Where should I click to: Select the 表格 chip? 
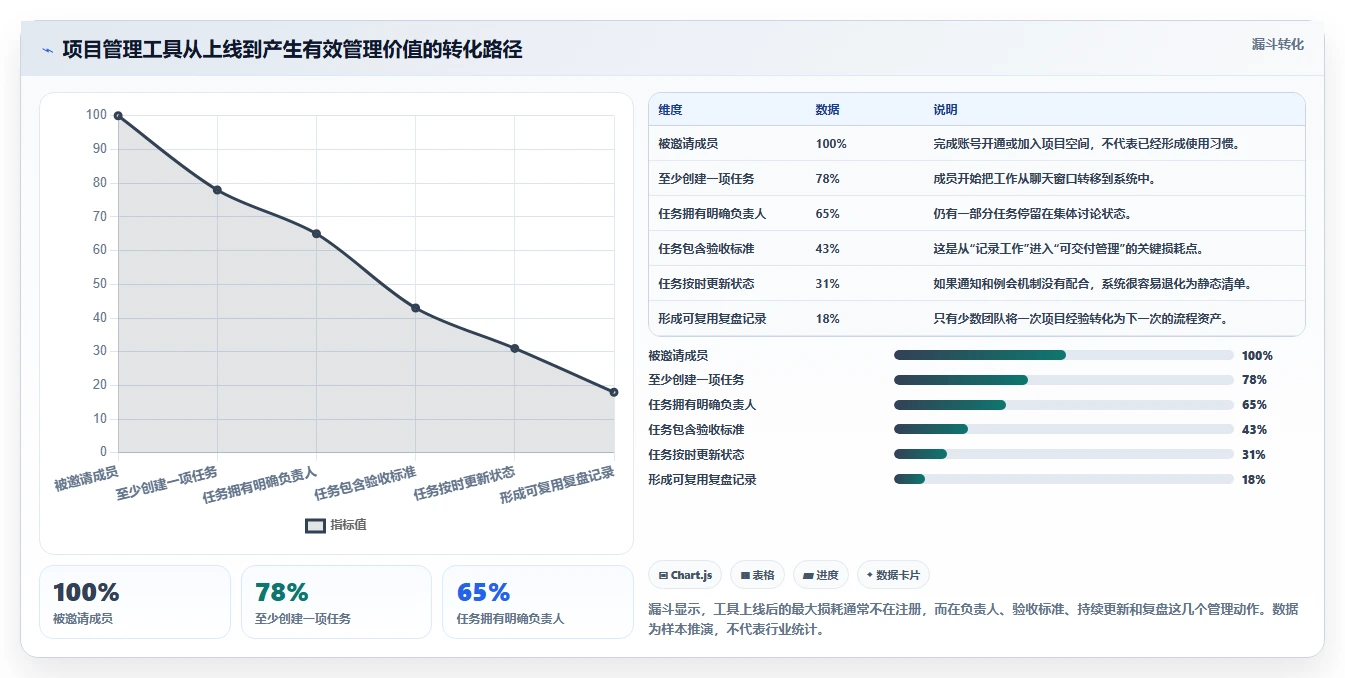[757, 575]
